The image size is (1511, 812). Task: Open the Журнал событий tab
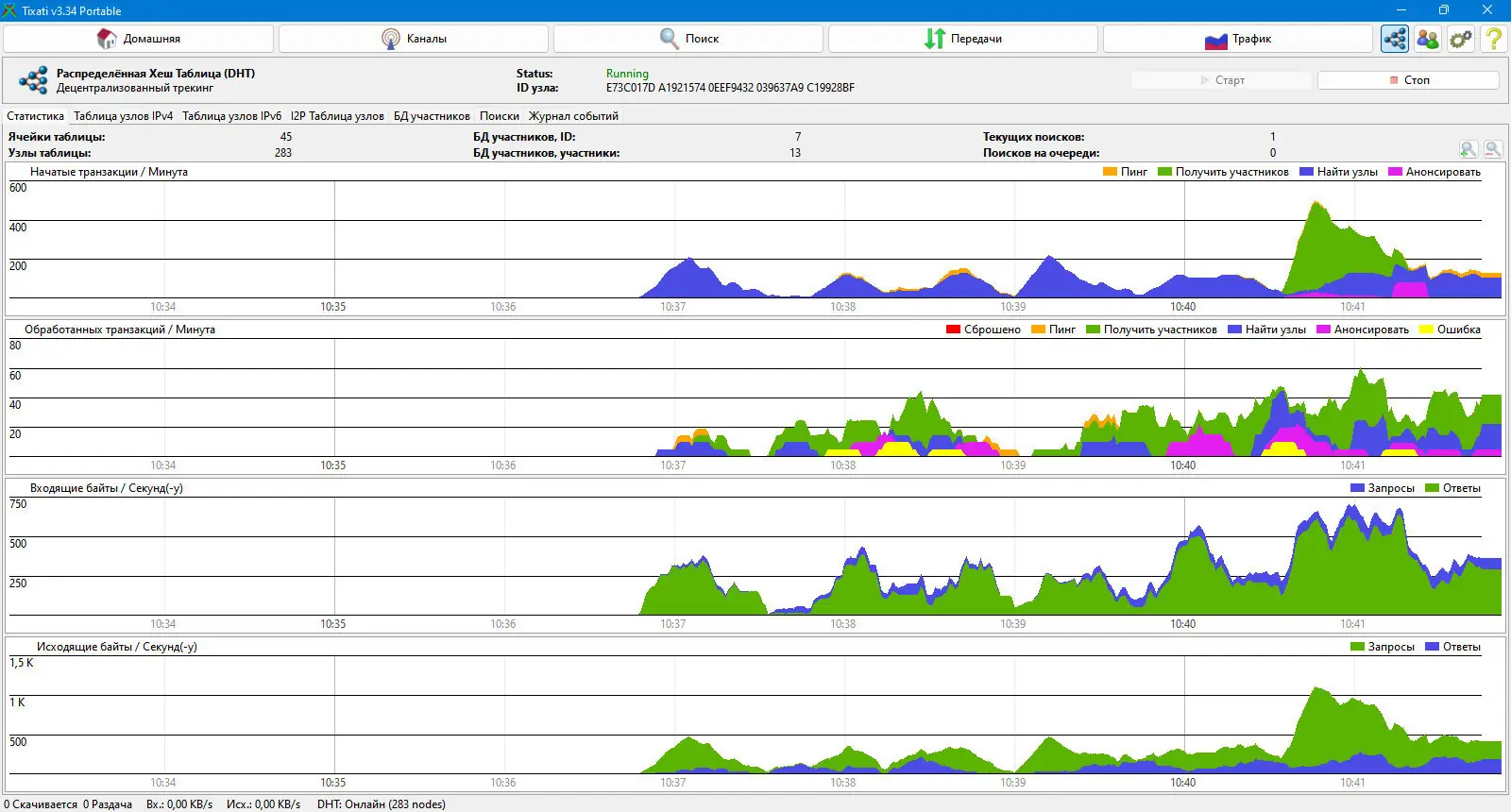pyautogui.click(x=573, y=116)
